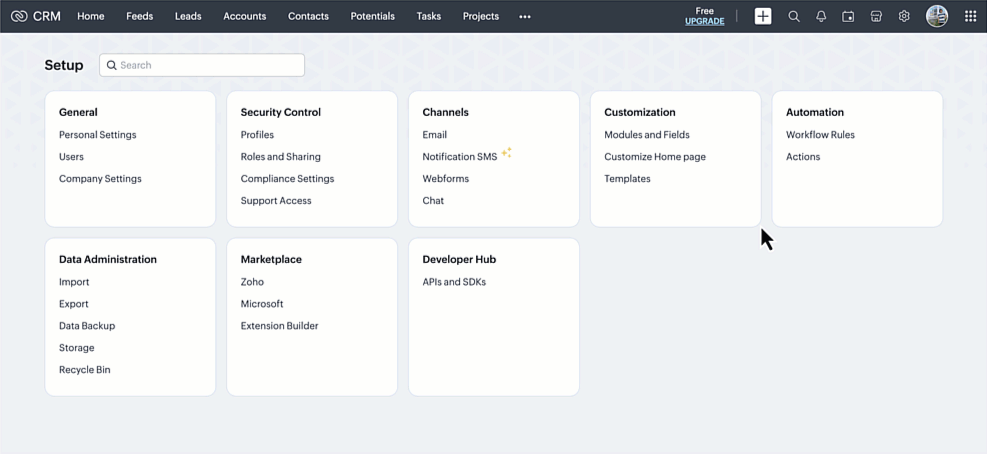Viewport: 987px width, 454px height.
Task: Open the Projects module tab
Action: 480,16
